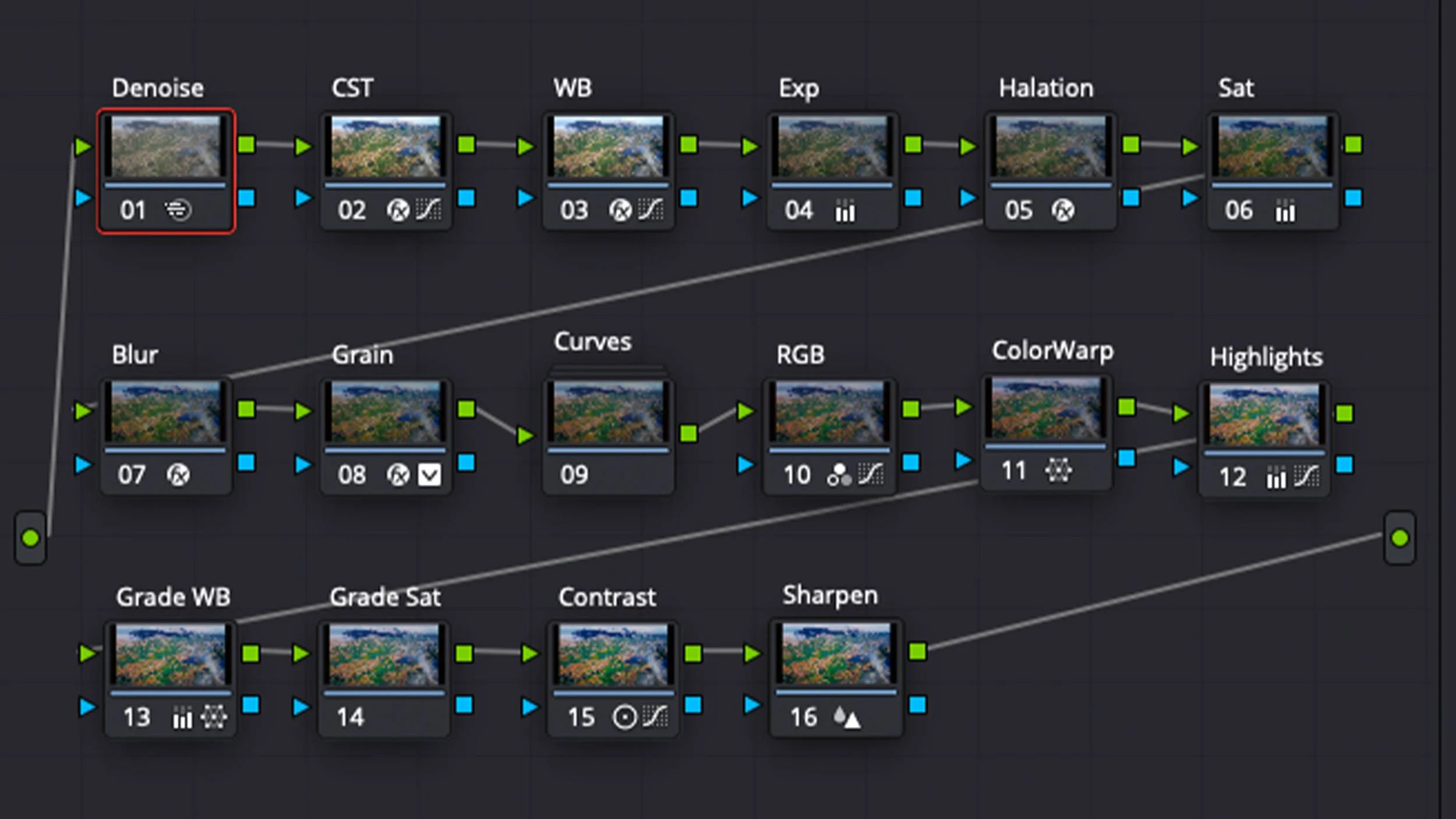Click the blue key input triangle of Contrast node
Screen dimensions: 1456x819
pos(530,707)
